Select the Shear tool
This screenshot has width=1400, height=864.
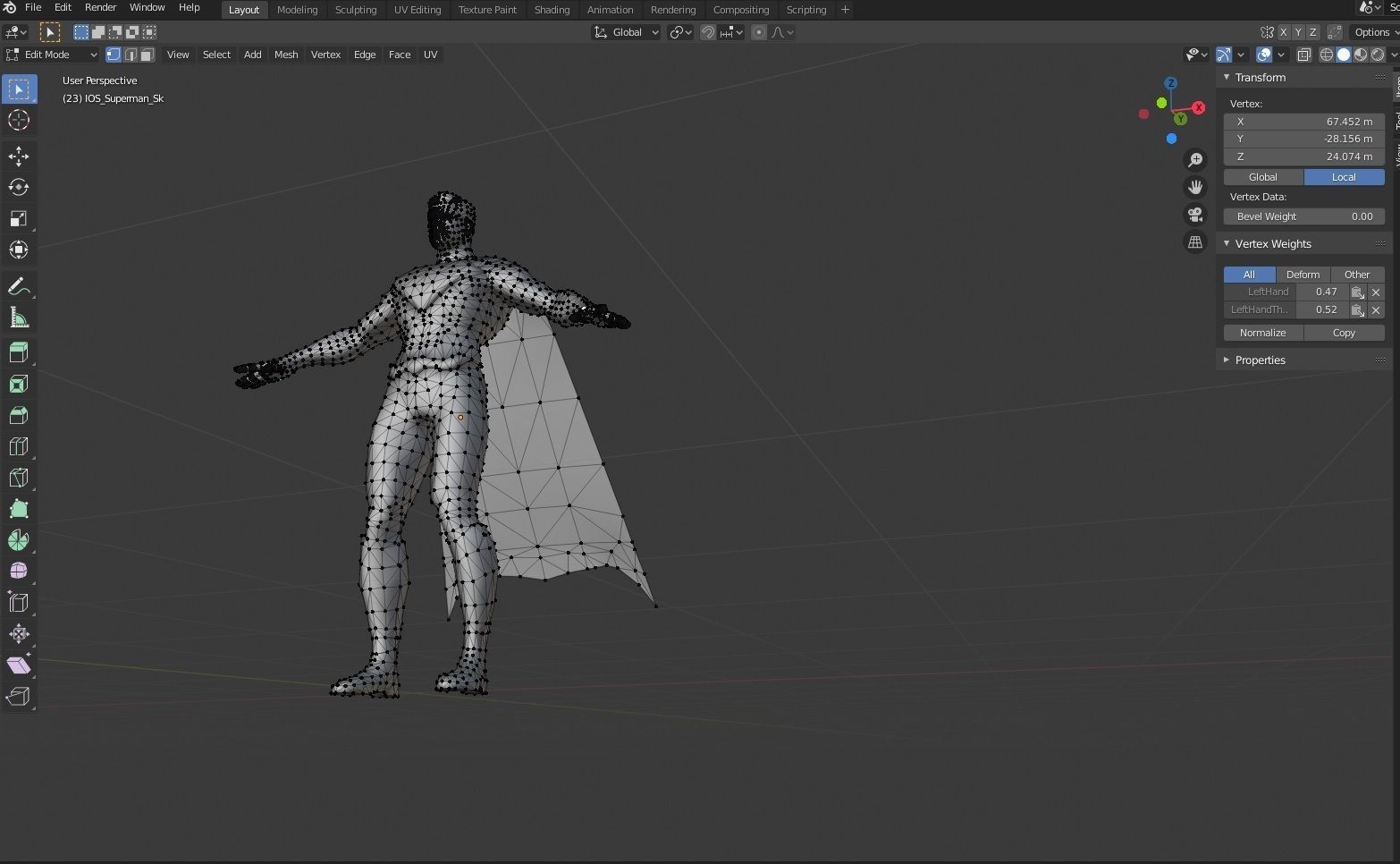(x=19, y=665)
